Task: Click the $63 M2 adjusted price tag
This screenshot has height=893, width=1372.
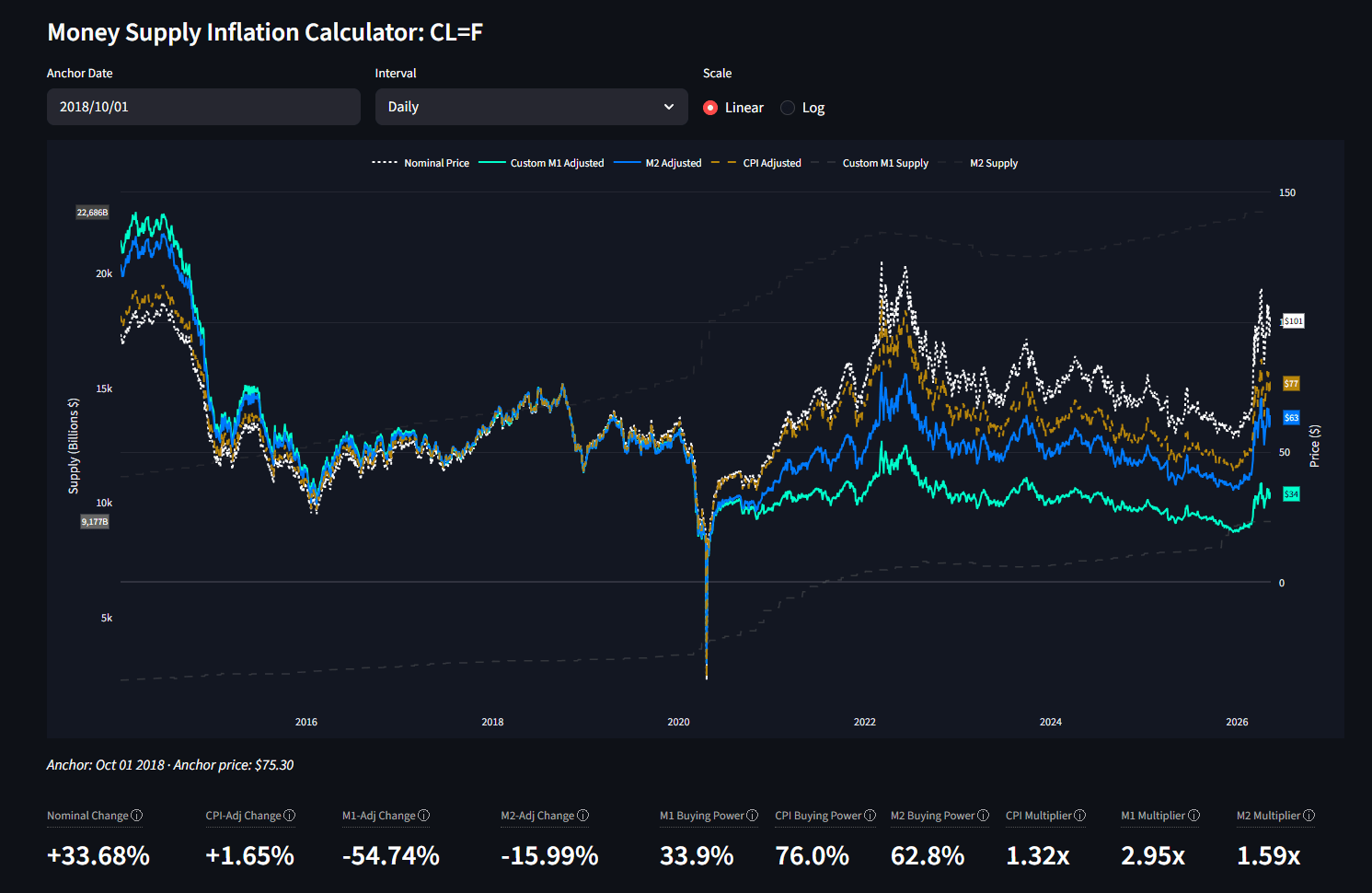Action: [1292, 418]
